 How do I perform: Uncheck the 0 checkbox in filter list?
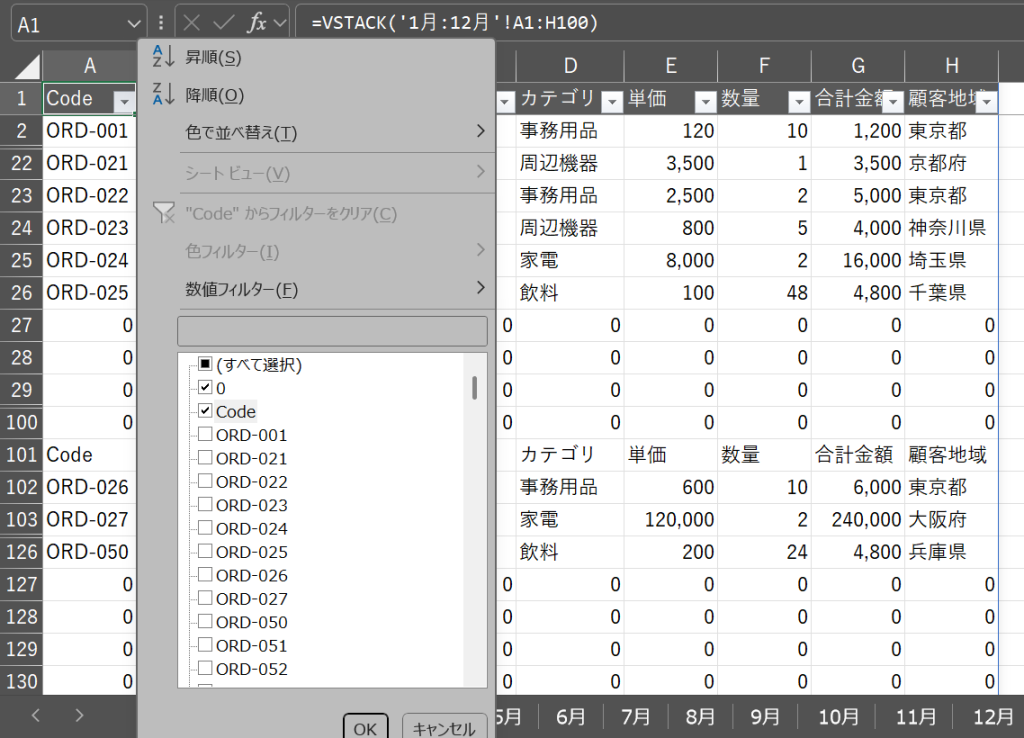(x=205, y=388)
